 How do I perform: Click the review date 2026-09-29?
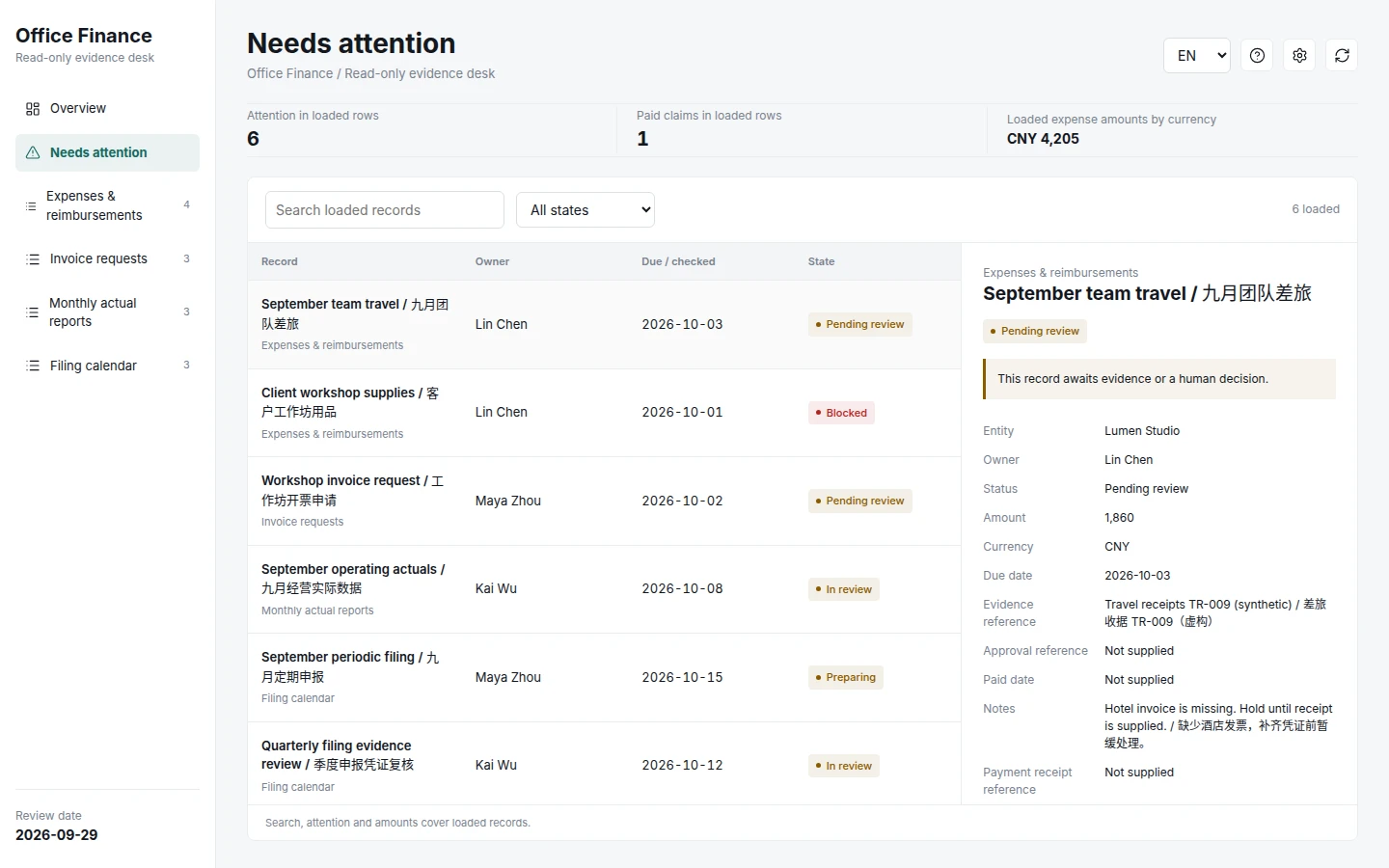click(x=57, y=835)
